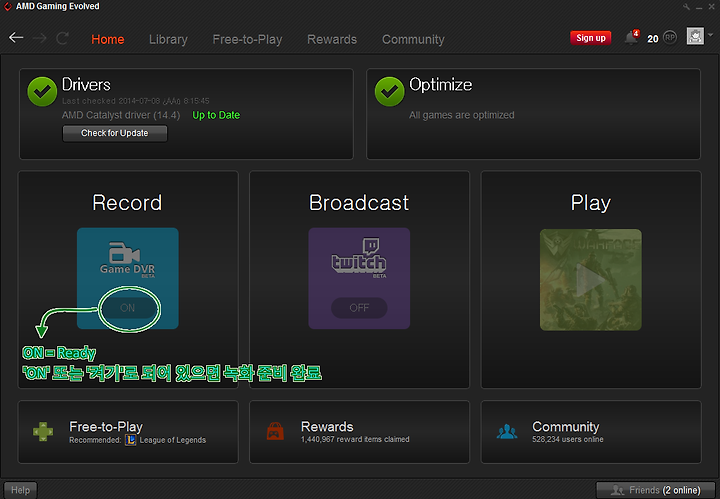
Task: Toggle the Game DVR ON switch
Action: tap(128, 308)
